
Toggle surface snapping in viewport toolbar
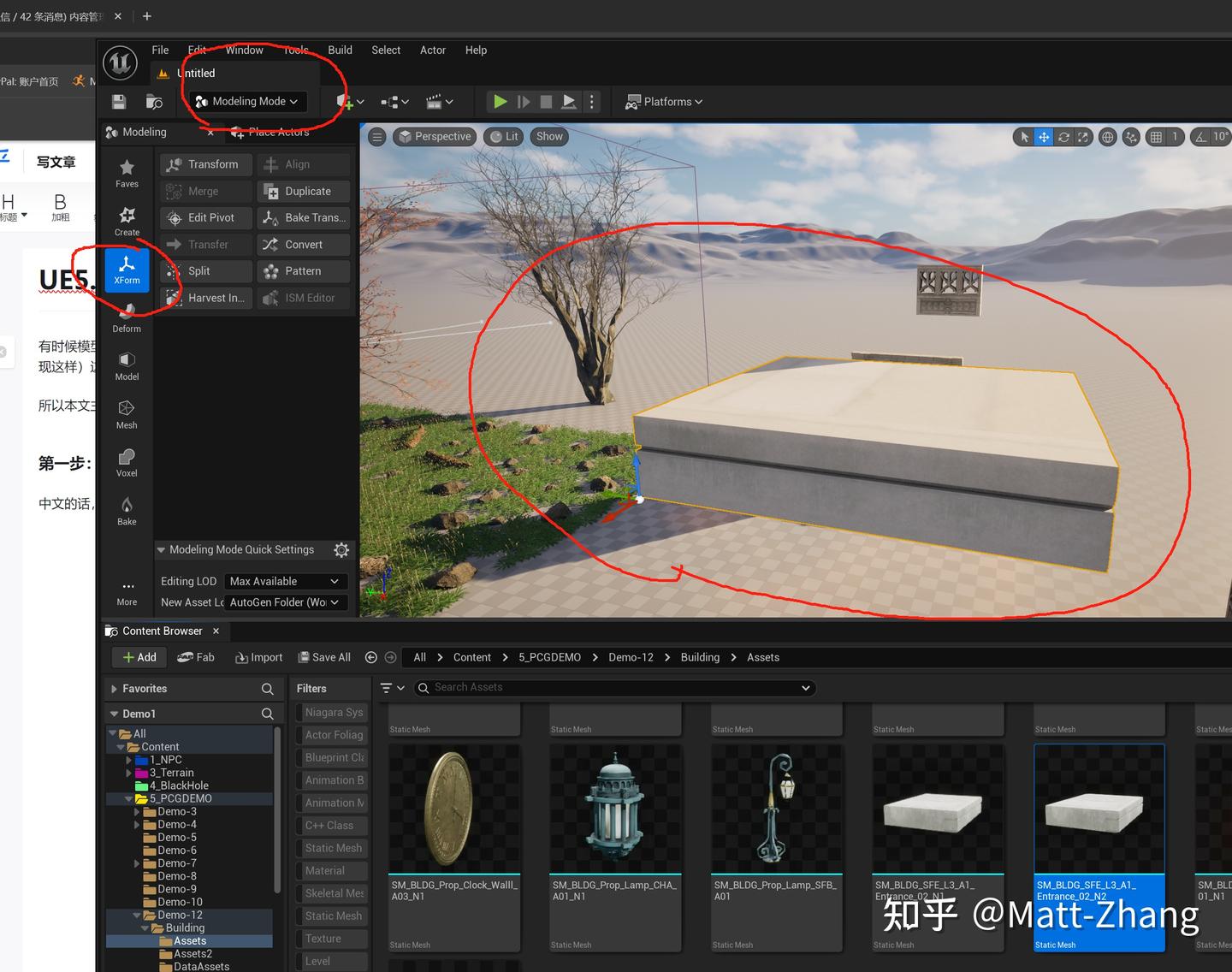pyautogui.click(x=1131, y=137)
